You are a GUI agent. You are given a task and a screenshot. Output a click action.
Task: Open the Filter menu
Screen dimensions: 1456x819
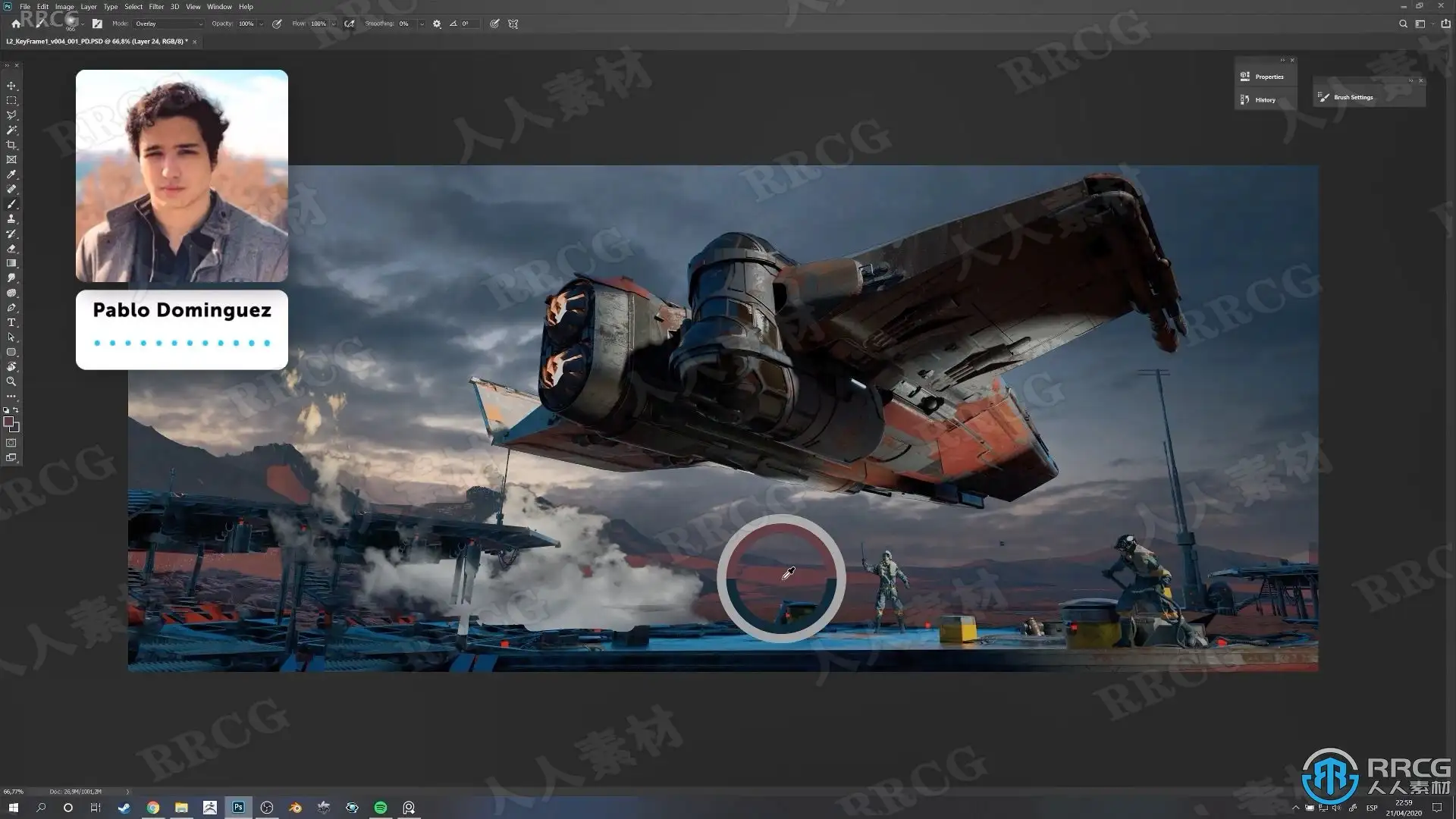click(x=156, y=7)
